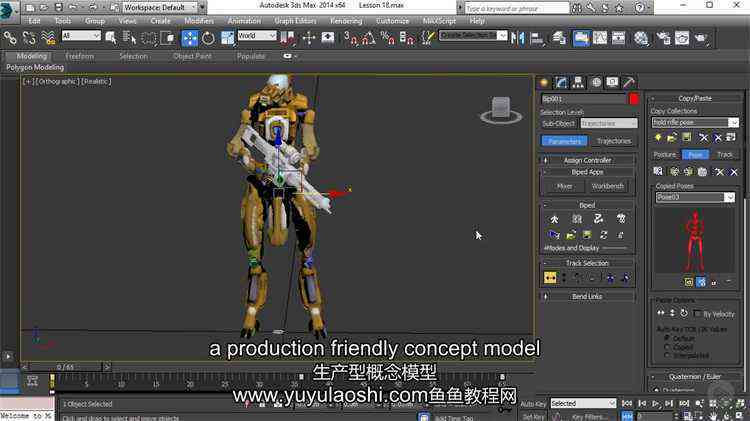The image size is (750, 421).
Task: Select the Select and Rotate tool
Action: (208, 38)
